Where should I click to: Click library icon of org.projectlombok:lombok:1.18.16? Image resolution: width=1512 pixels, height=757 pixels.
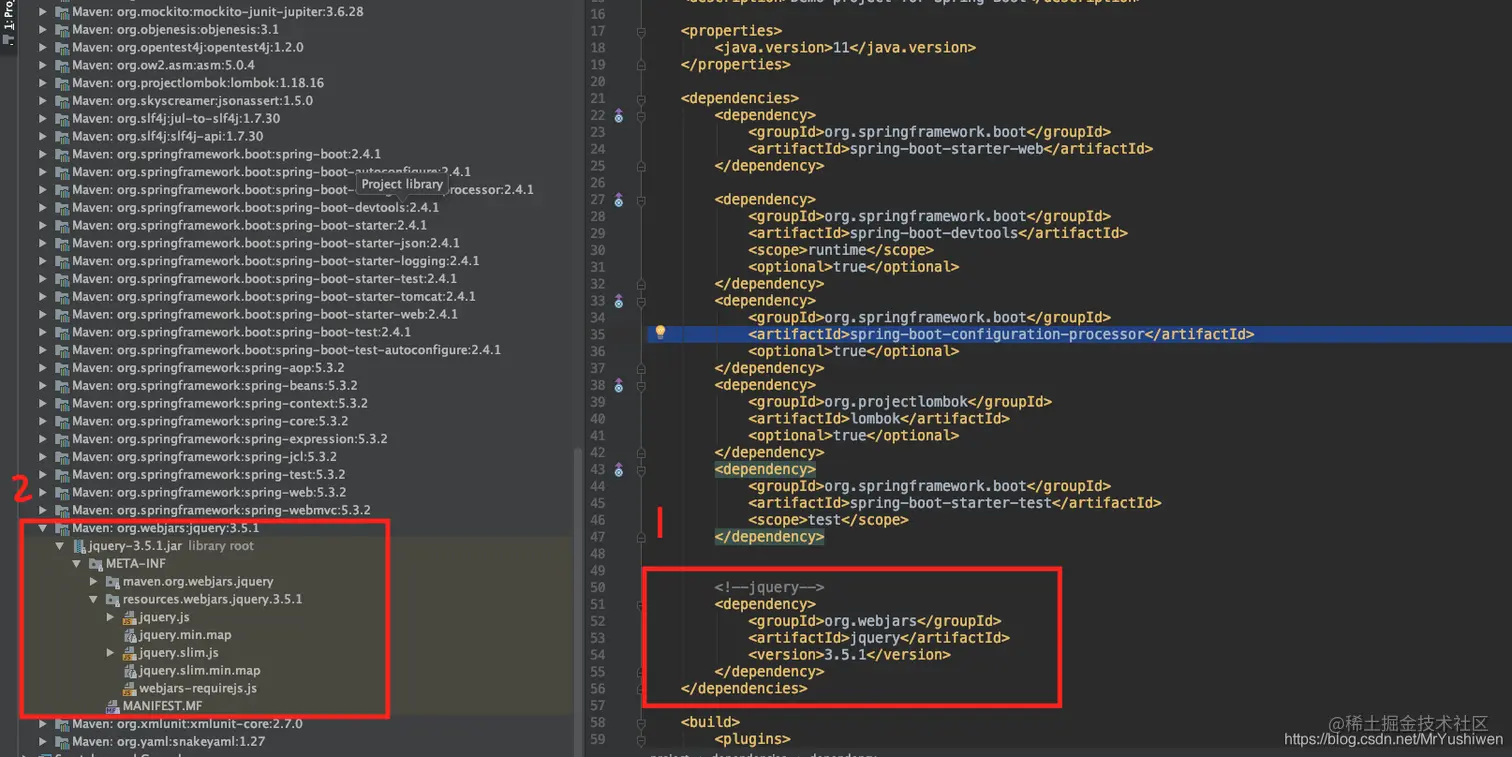click(x=62, y=83)
